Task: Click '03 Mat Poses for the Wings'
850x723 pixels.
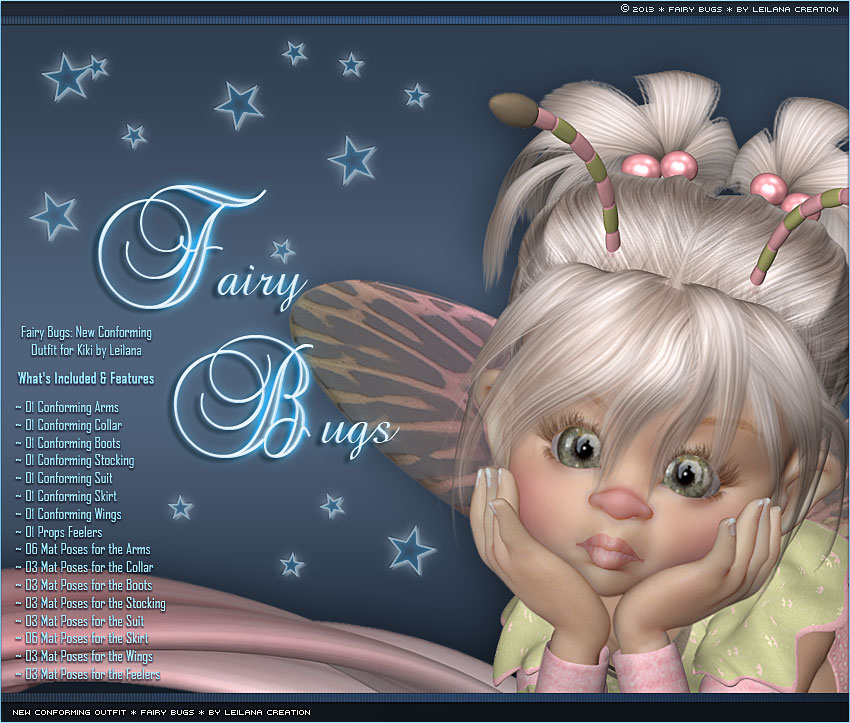Action: tap(85, 656)
